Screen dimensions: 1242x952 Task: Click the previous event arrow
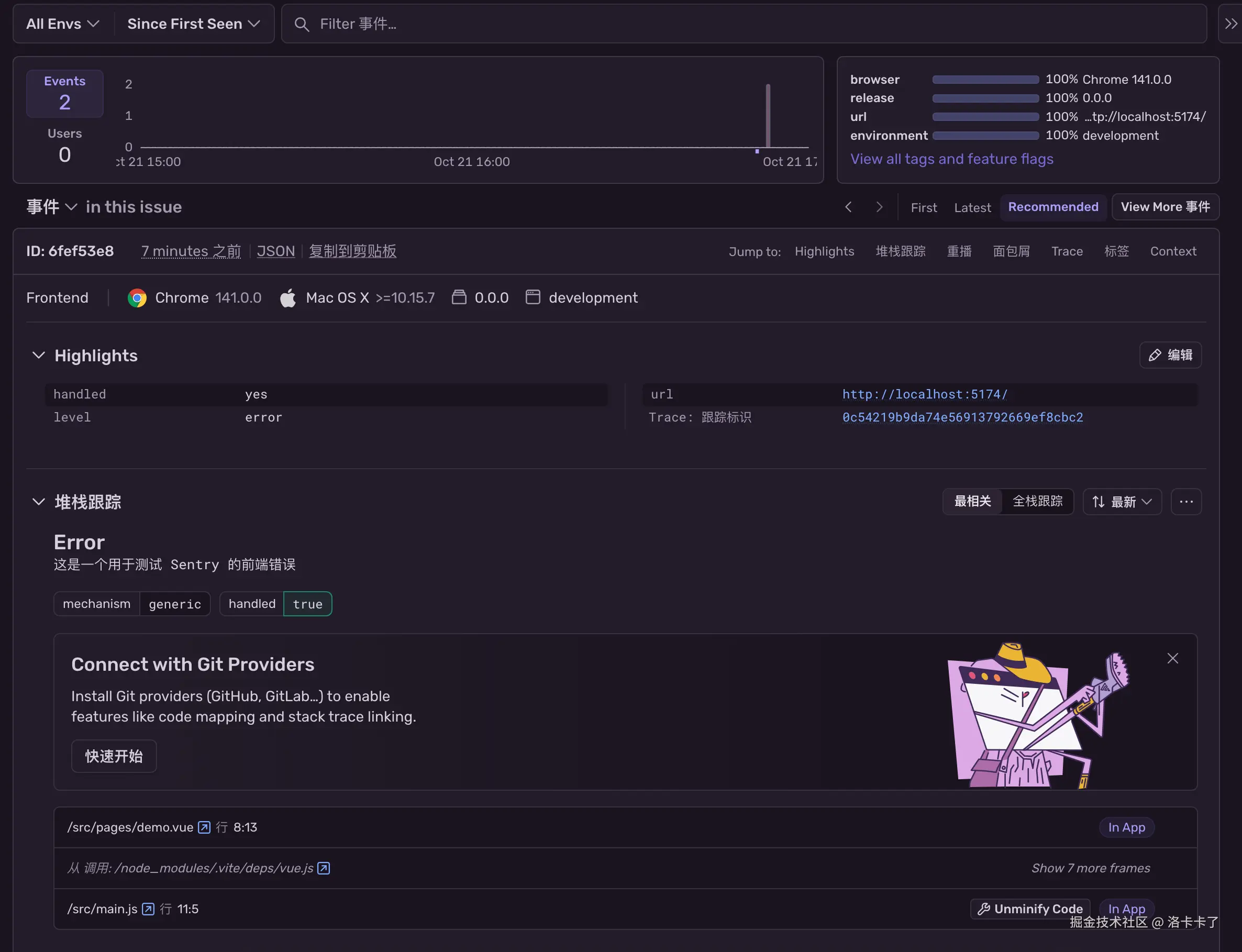point(848,207)
